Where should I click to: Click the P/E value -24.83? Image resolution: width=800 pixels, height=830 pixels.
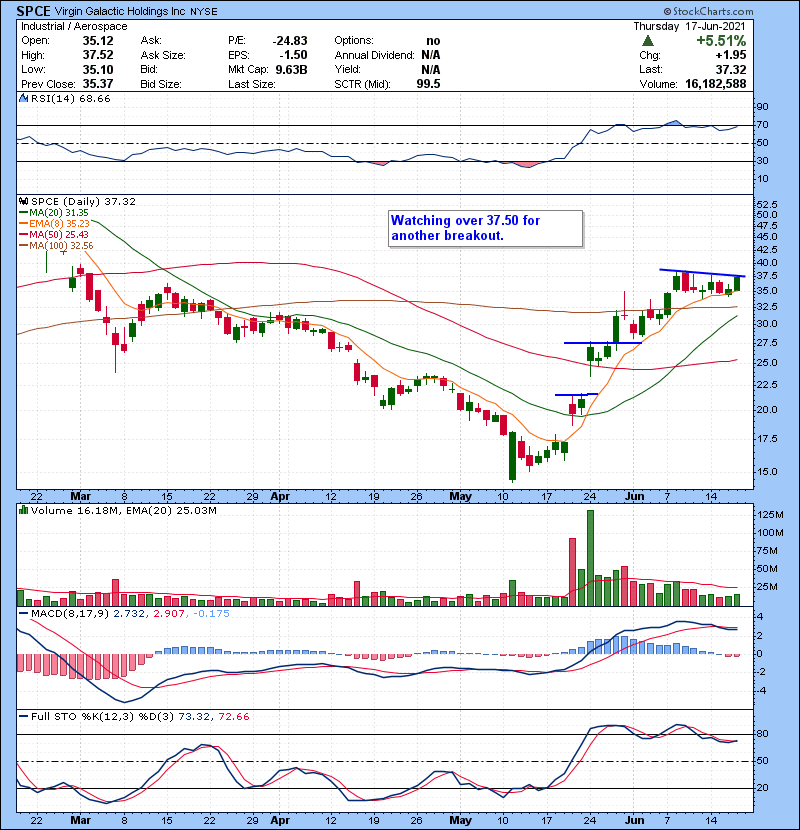point(290,41)
